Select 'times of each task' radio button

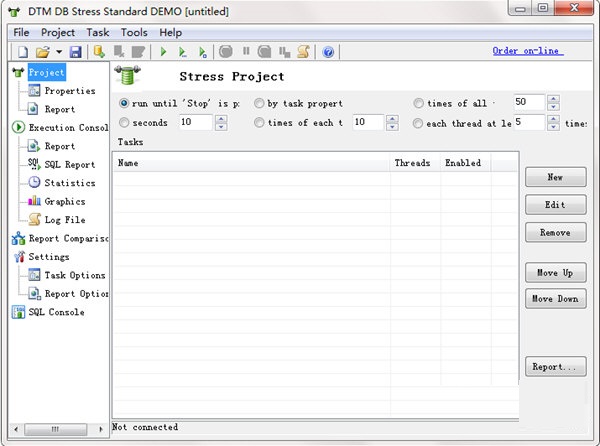(259, 122)
